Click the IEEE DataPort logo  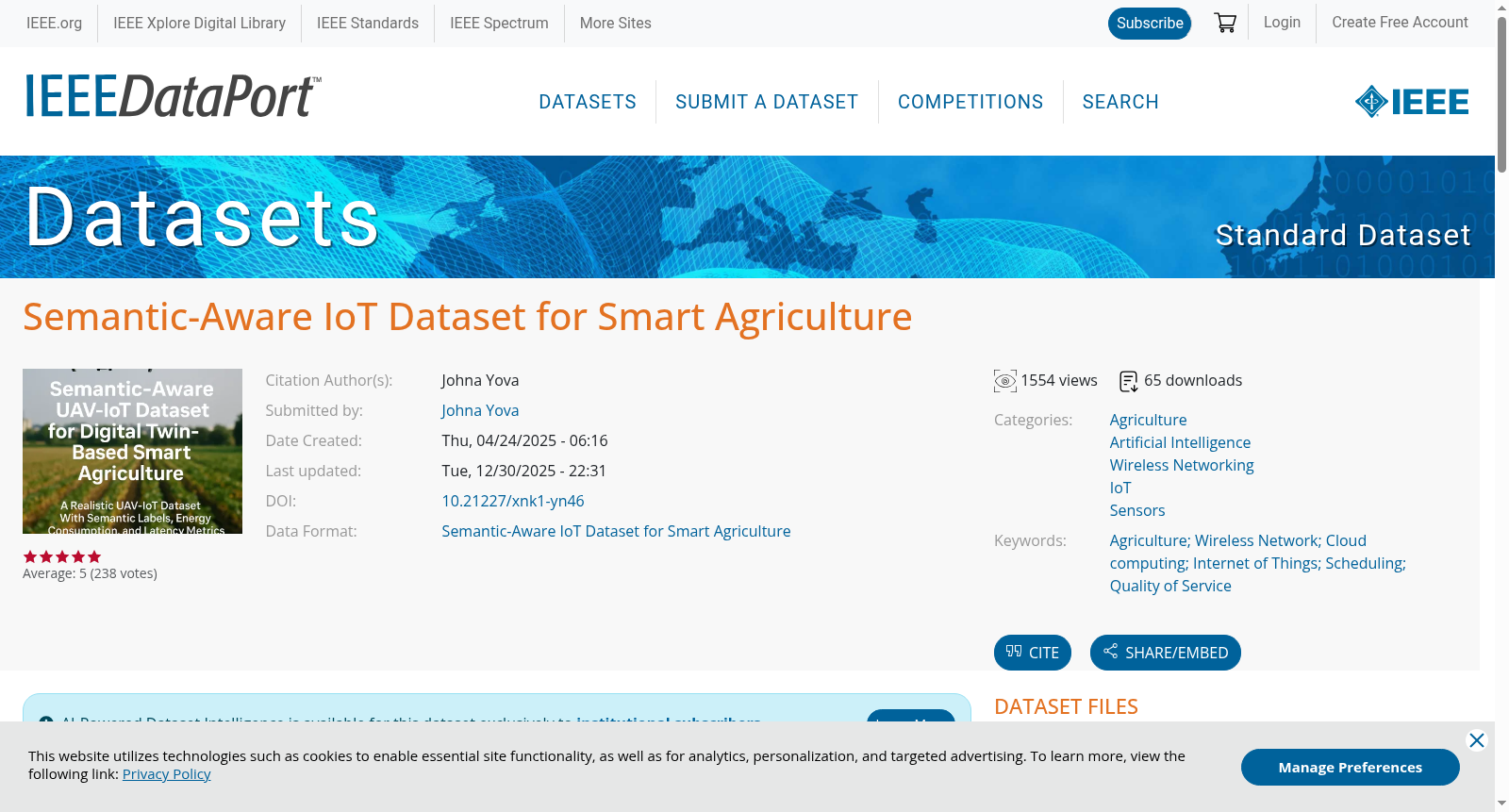pyautogui.click(x=173, y=96)
